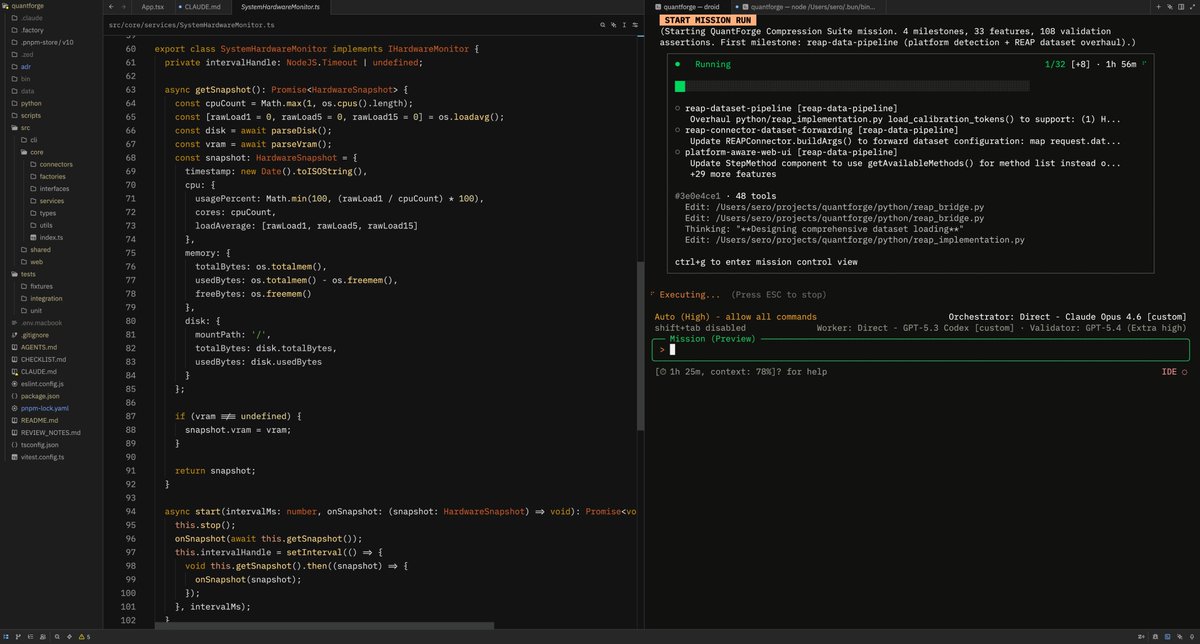Open REVIEW_NOTES.md in the file tree

[x=50, y=432]
